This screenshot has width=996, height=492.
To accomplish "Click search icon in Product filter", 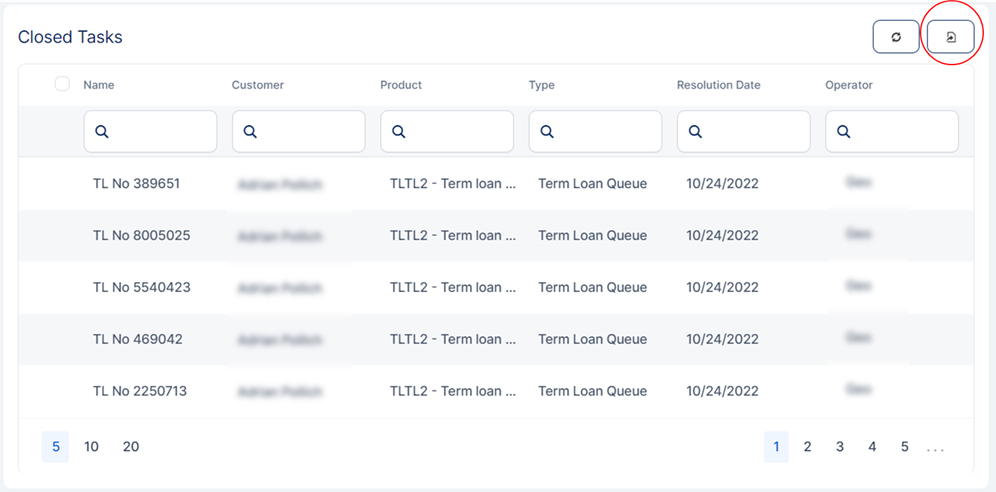I will [x=398, y=131].
